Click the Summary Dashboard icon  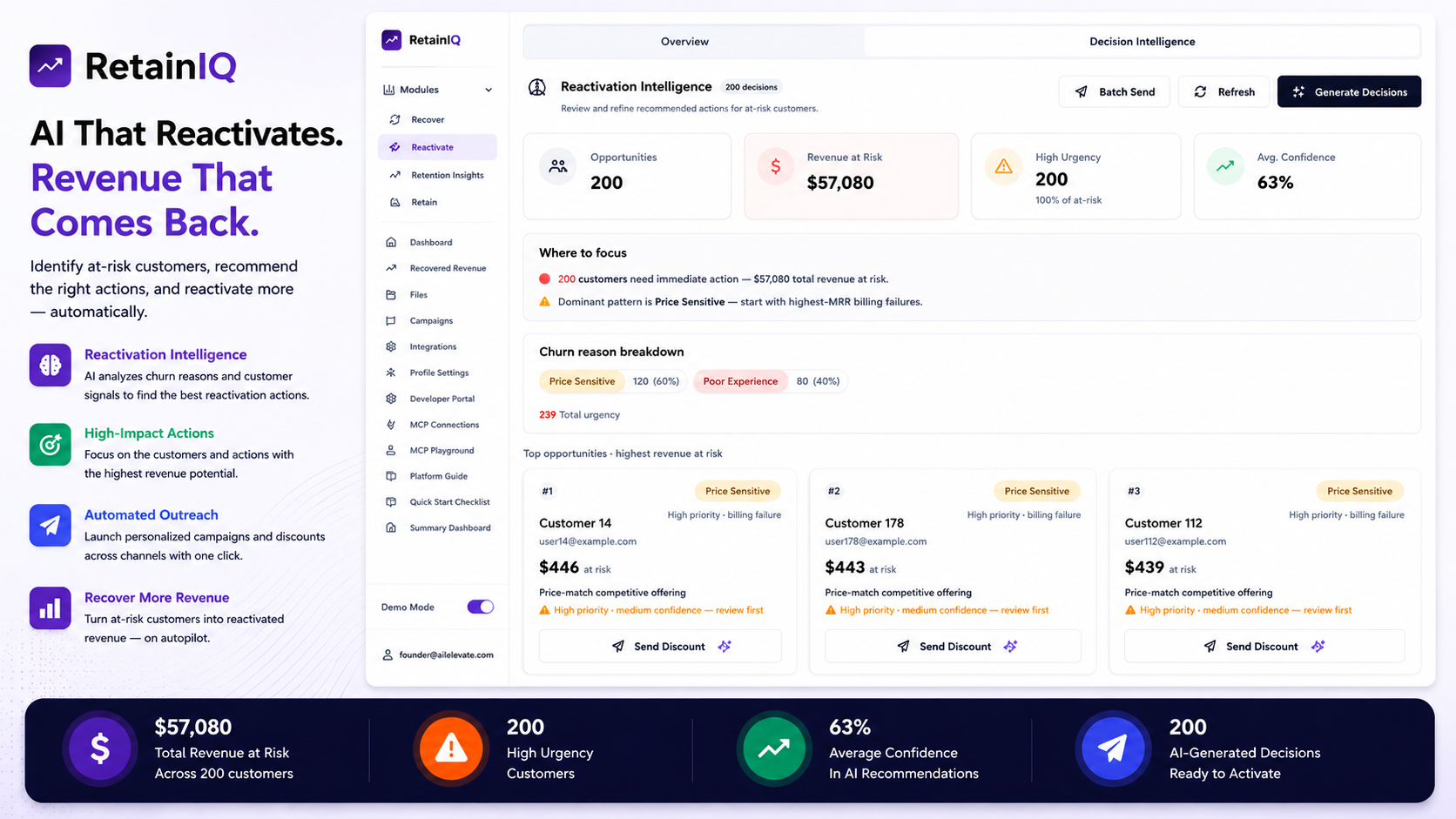click(391, 527)
